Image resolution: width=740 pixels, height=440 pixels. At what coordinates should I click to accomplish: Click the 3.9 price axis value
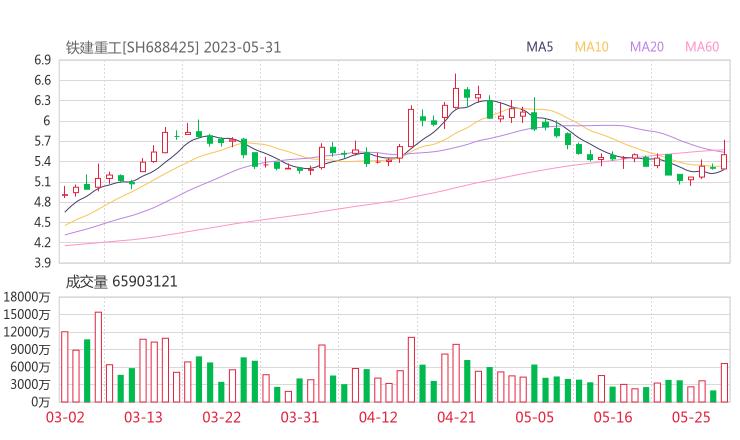click(42, 263)
